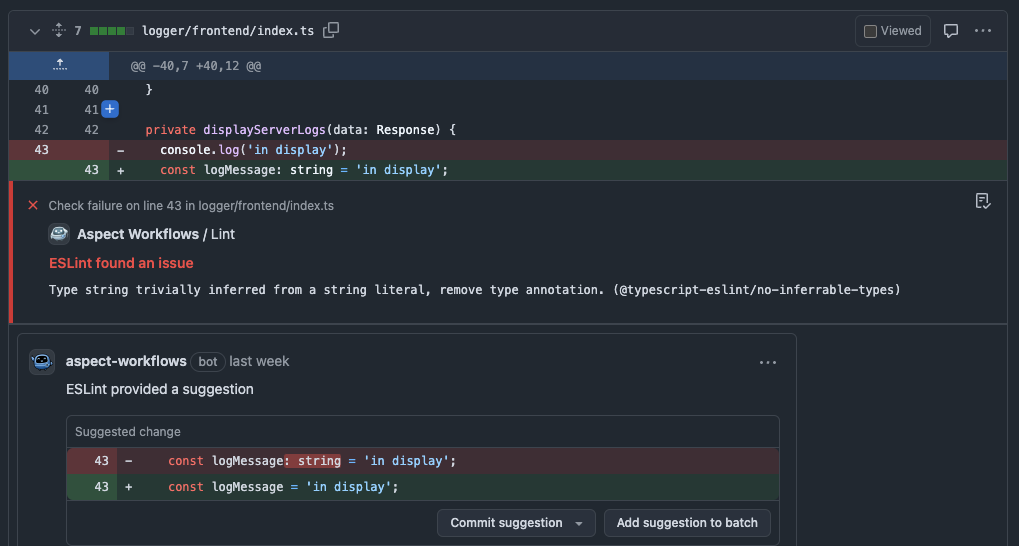This screenshot has width=1019, height=546.
Task: Open the Aspect Workflows check link
Action: coord(138,234)
